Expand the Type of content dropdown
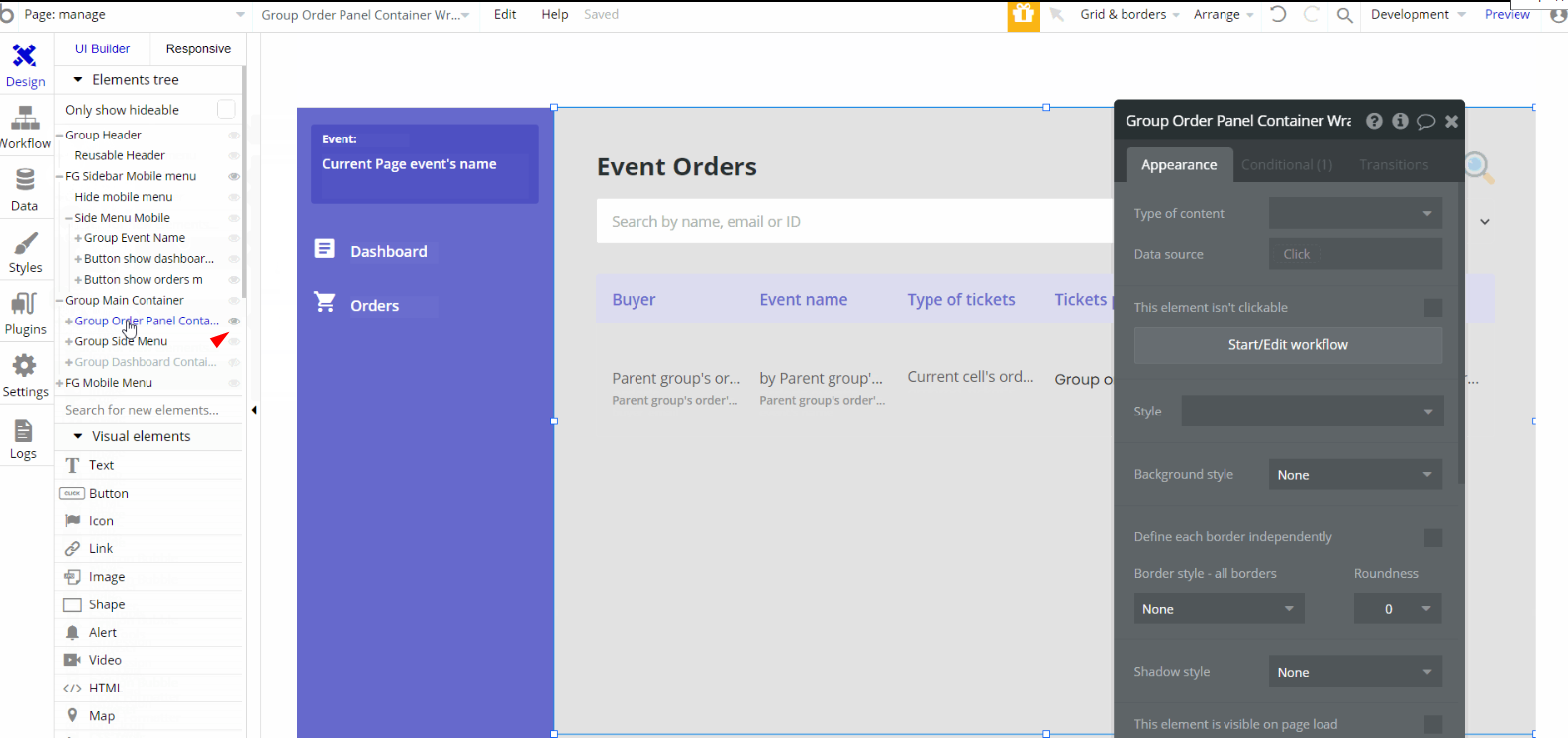The height and width of the screenshot is (738, 1568). click(x=1354, y=213)
